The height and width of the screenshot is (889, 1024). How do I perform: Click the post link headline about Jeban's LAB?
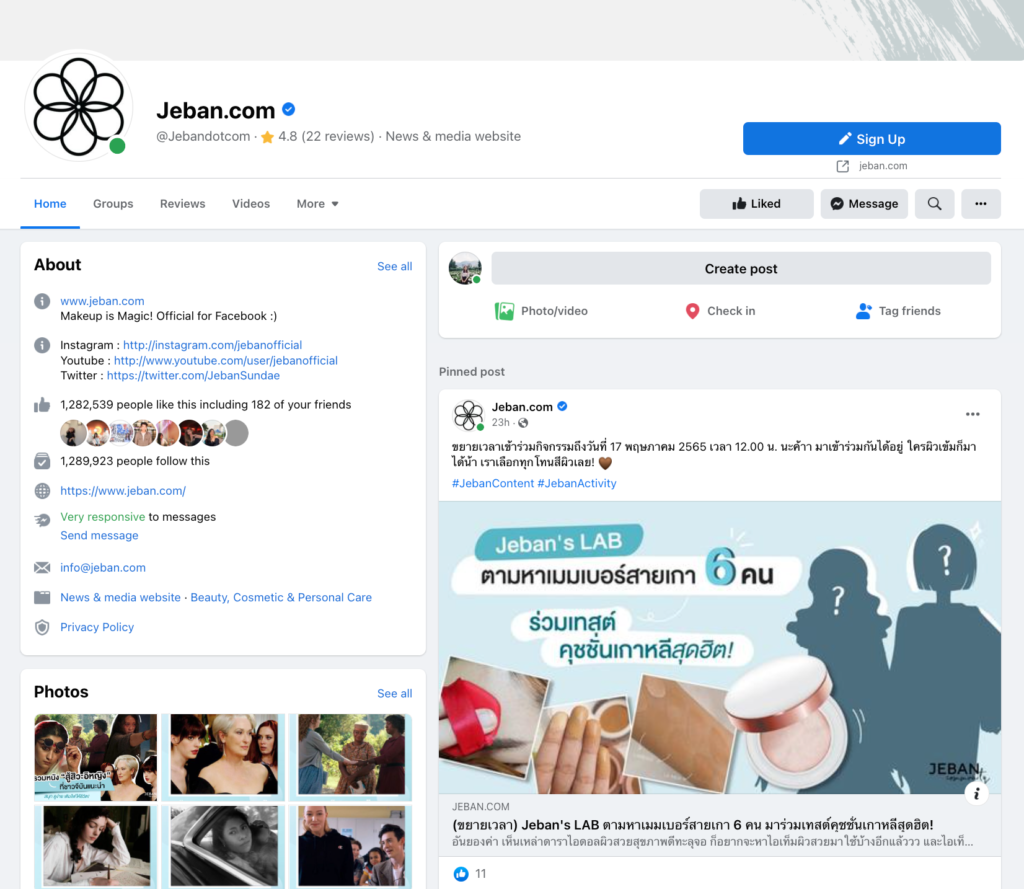click(692, 825)
